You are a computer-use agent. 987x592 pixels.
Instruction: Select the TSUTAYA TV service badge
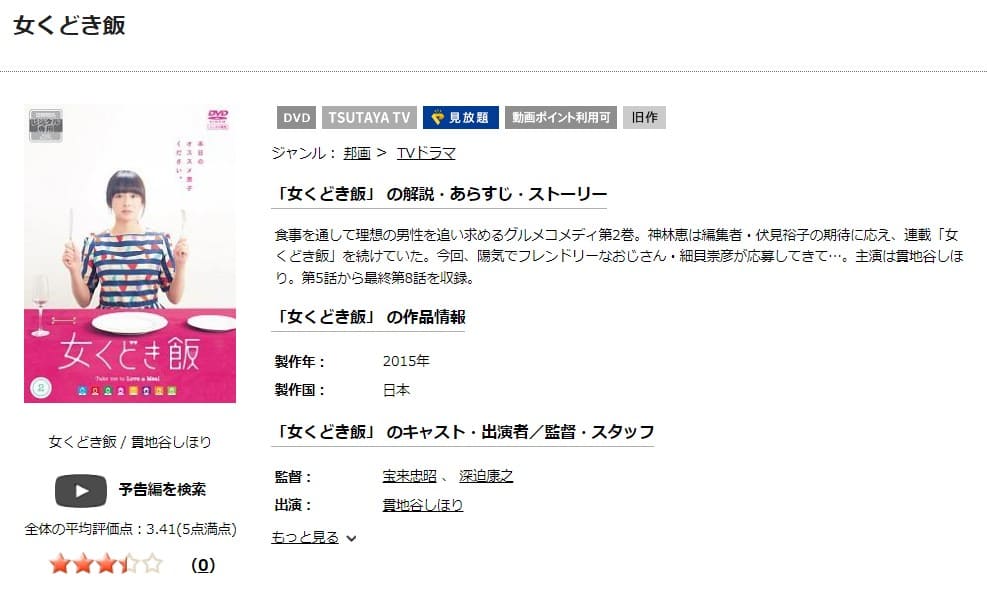click(x=369, y=117)
